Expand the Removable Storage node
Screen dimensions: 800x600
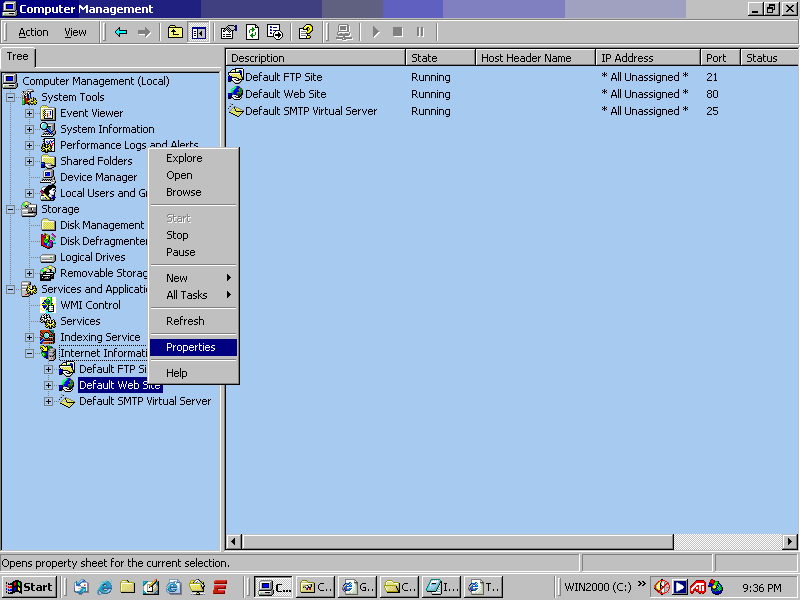point(30,273)
